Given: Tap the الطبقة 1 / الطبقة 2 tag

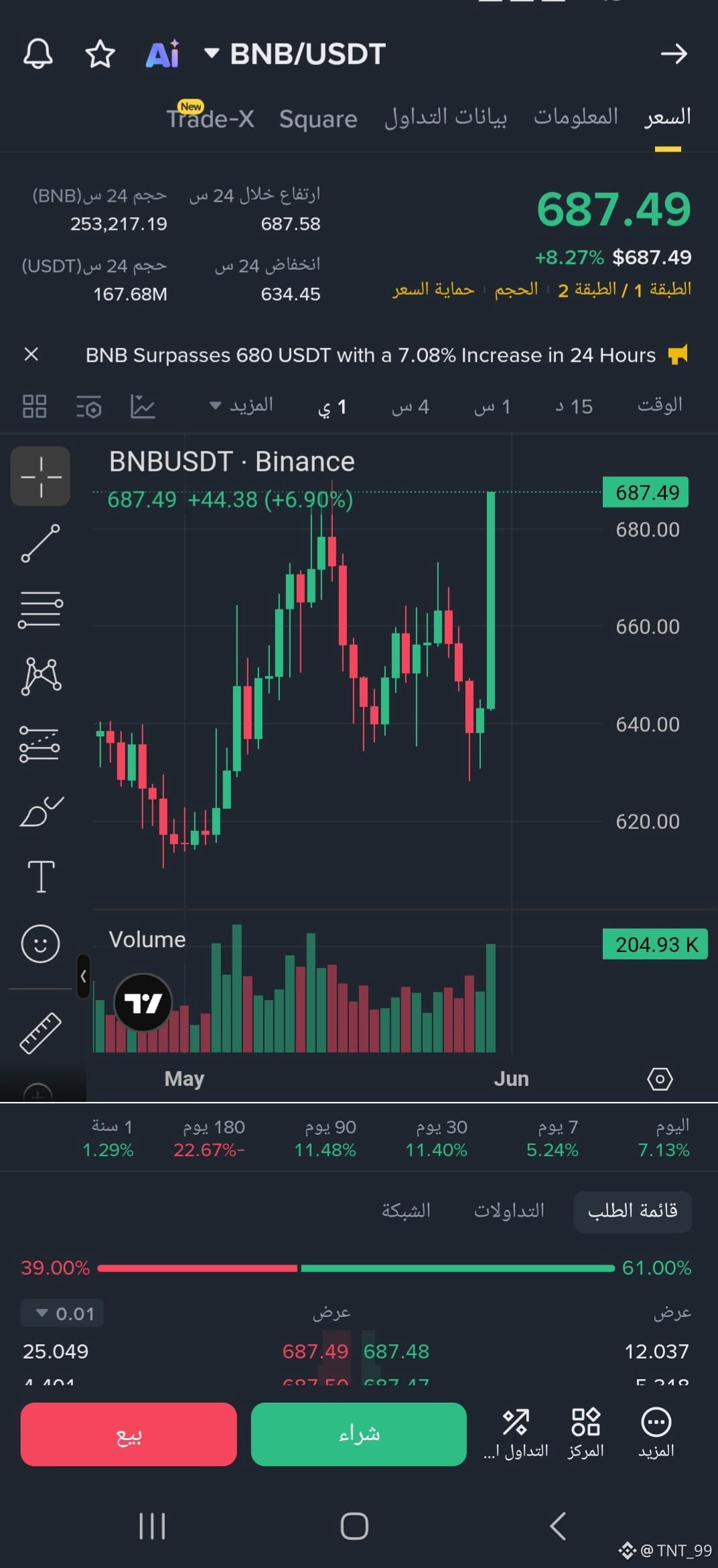Looking at the screenshot, I should 624,289.
